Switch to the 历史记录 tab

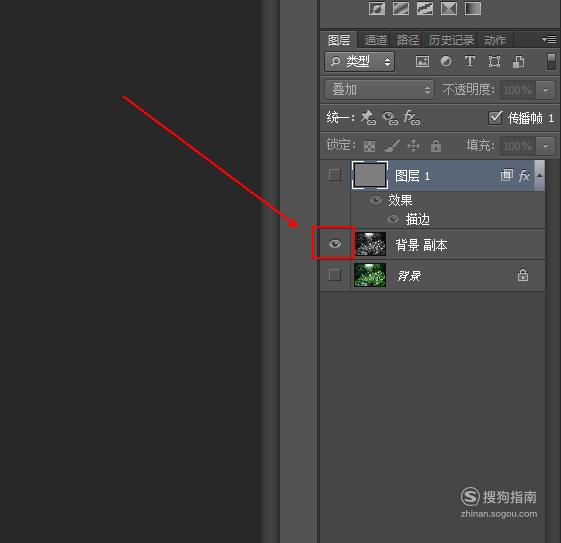pos(451,40)
